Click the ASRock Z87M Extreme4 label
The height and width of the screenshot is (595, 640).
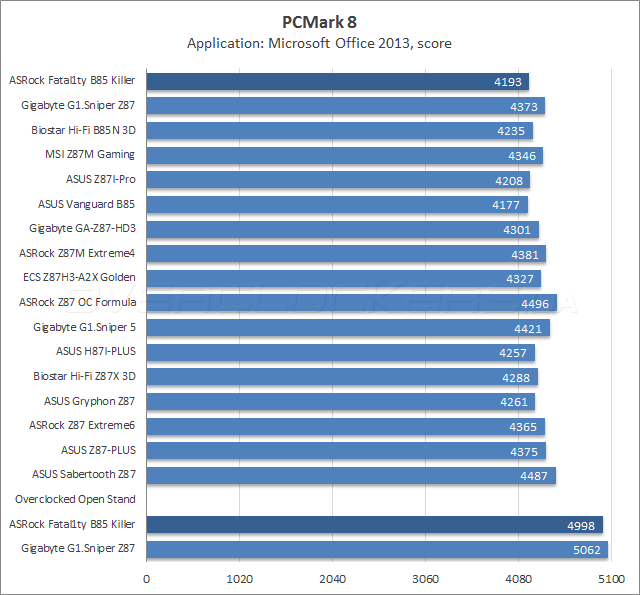pos(77,253)
